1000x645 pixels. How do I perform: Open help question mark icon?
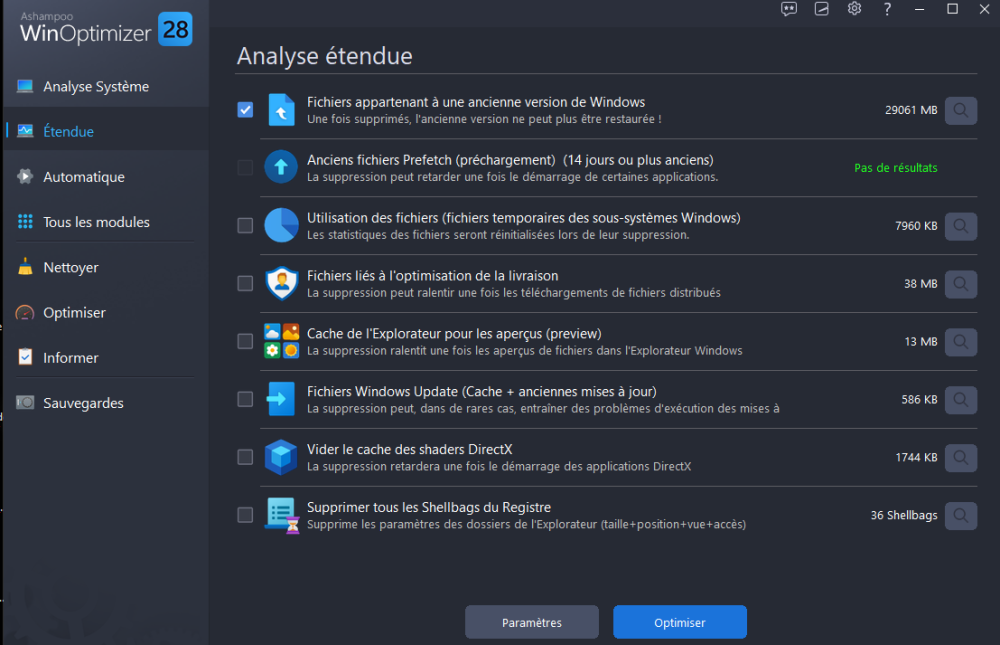tap(887, 9)
